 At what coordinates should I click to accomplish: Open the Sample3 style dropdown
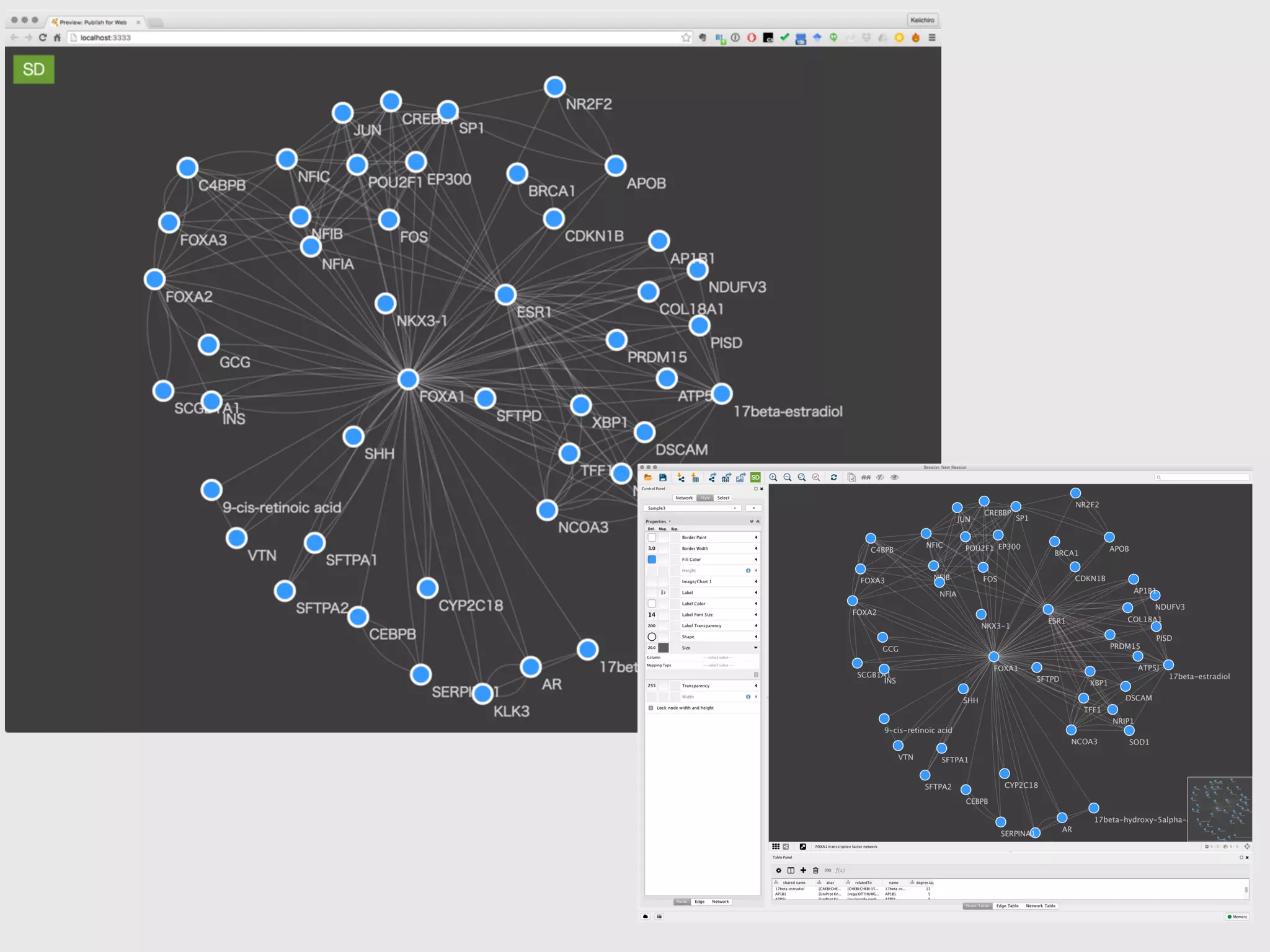coord(692,508)
